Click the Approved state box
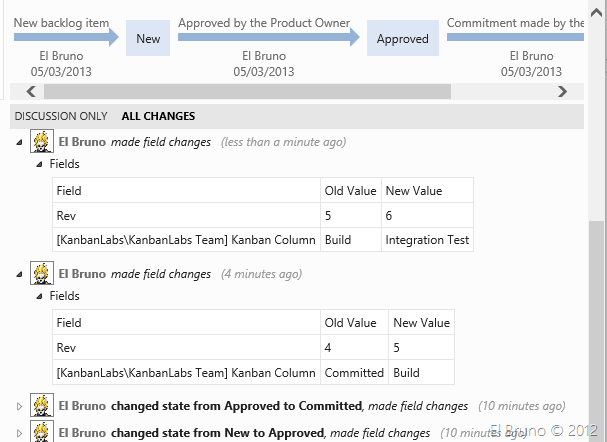The height and width of the screenshot is (442, 607). pyautogui.click(x=403, y=39)
